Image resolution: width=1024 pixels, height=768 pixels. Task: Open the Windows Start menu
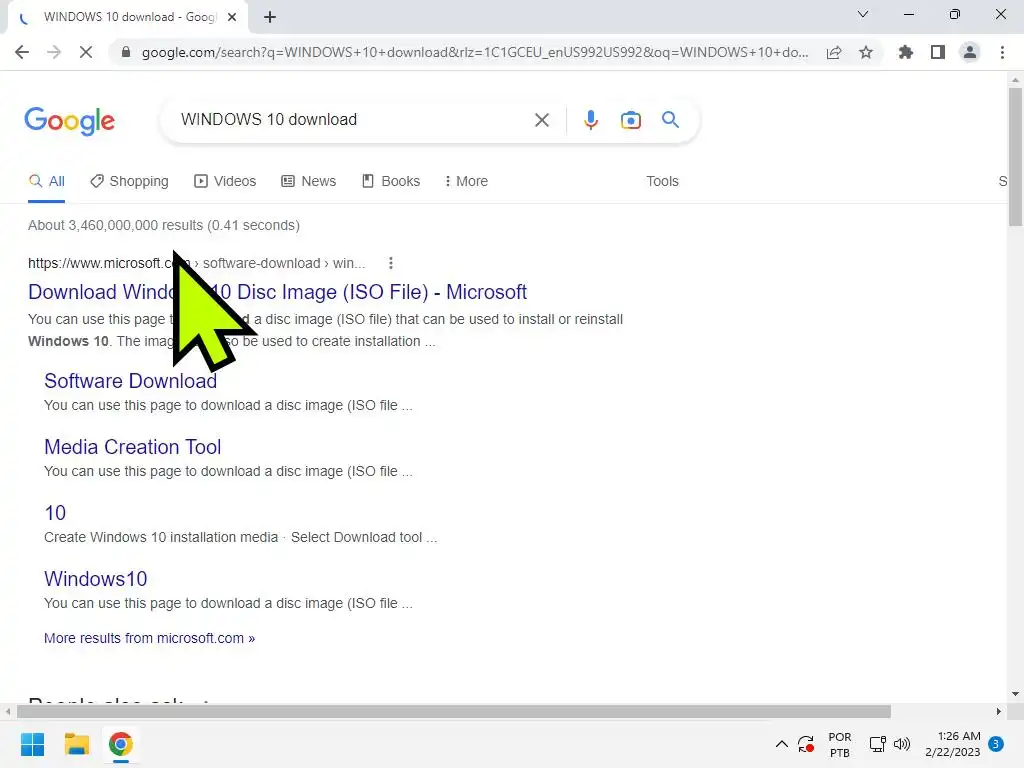[32, 744]
